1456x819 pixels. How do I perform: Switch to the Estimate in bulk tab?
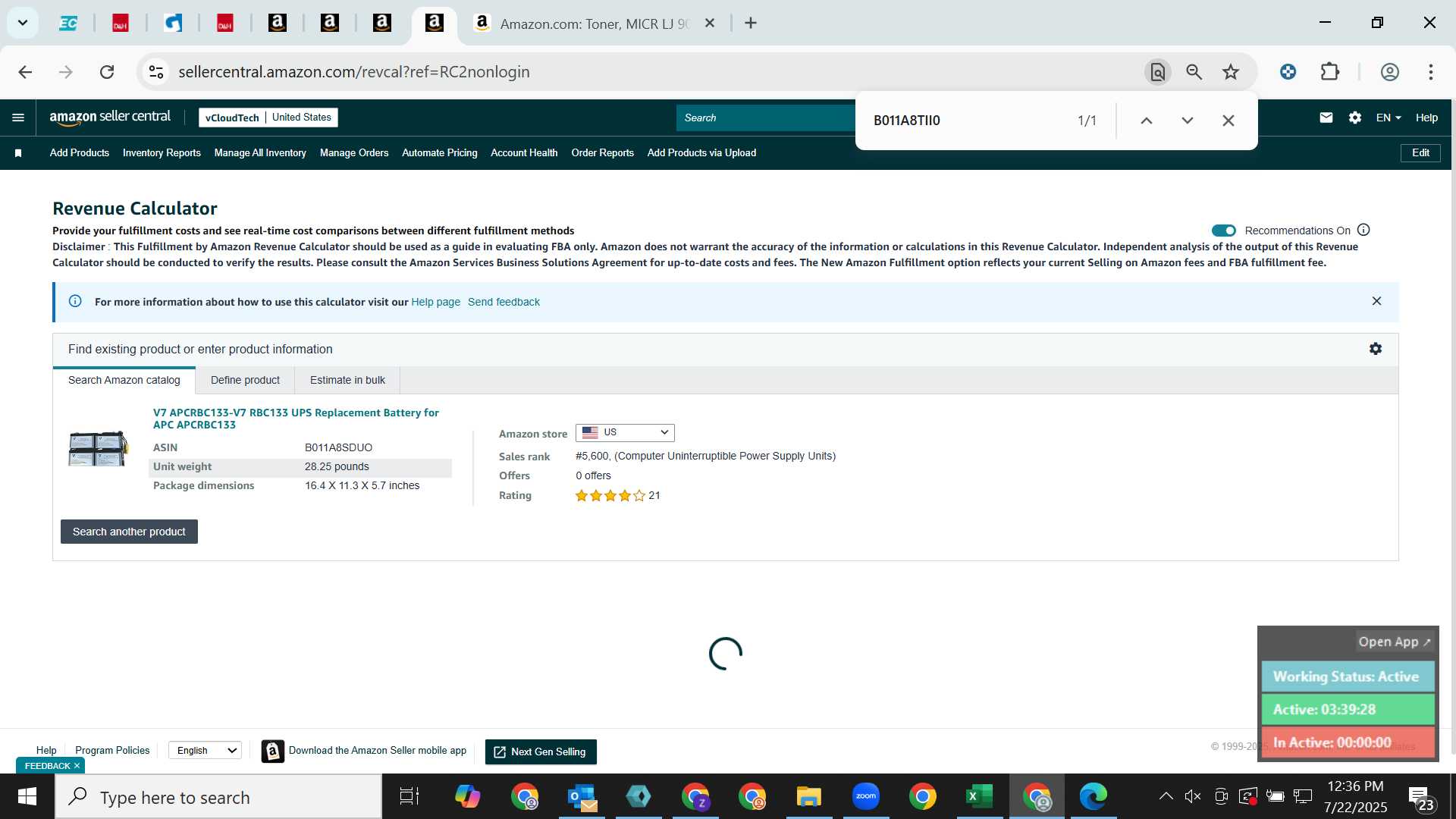pyautogui.click(x=347, y=380)
